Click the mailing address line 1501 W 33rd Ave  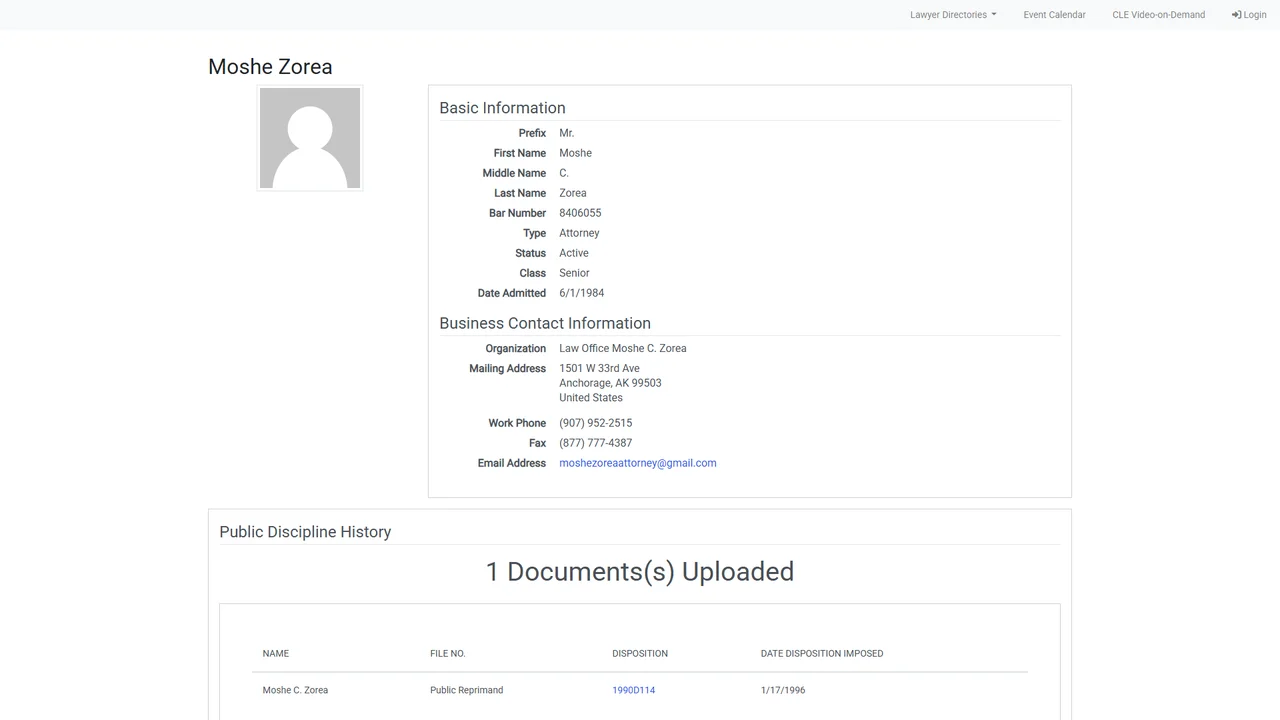(x=600, y=368)
